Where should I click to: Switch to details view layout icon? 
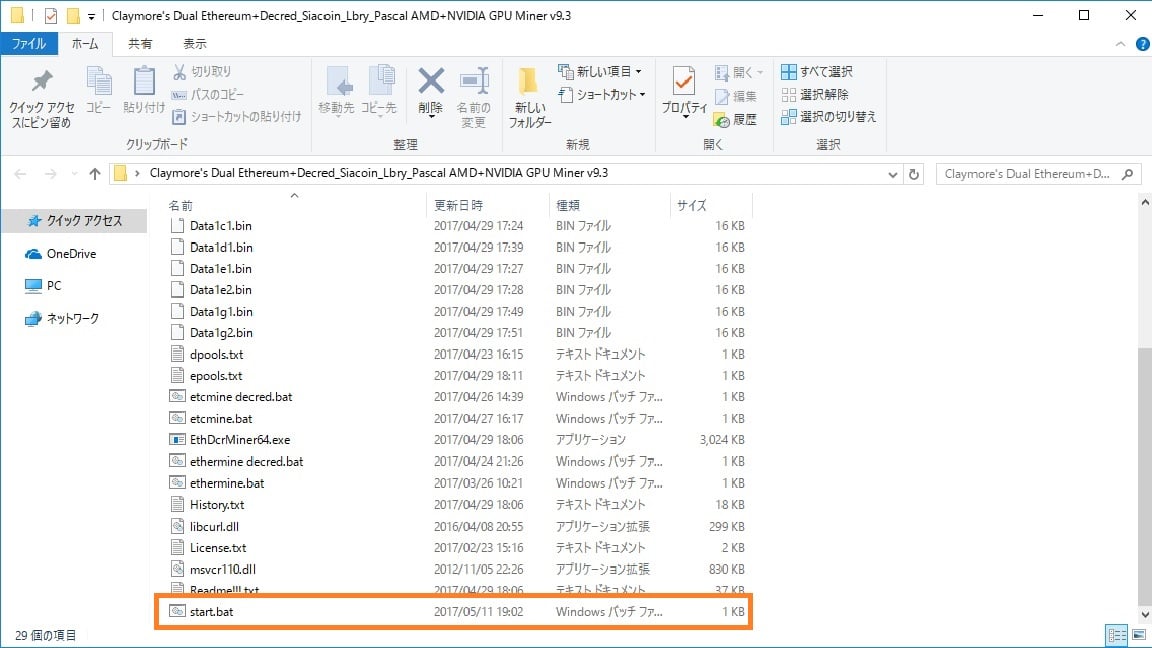(1117, 635)
